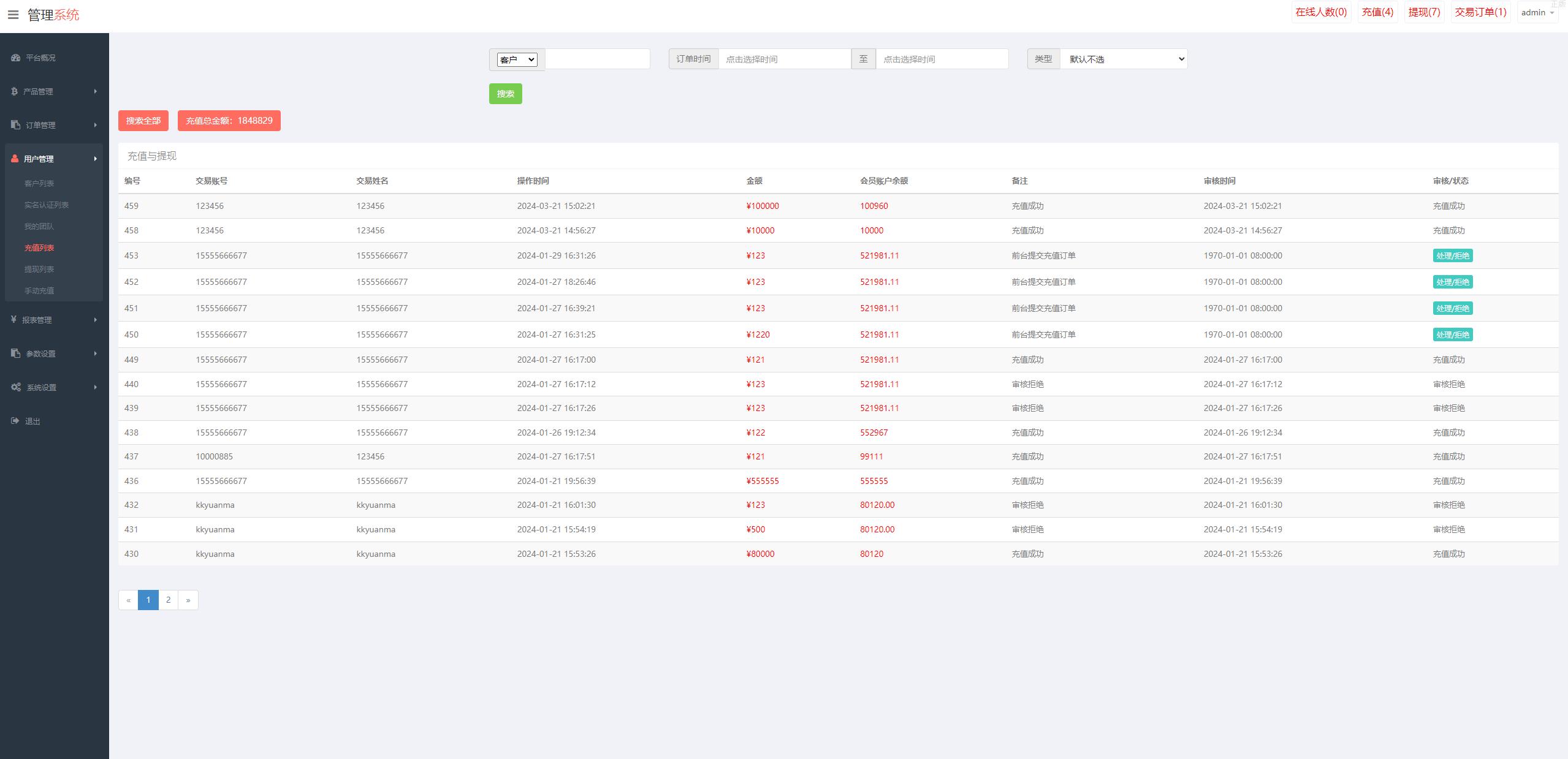Go to page 2 of results

(168, 600)
